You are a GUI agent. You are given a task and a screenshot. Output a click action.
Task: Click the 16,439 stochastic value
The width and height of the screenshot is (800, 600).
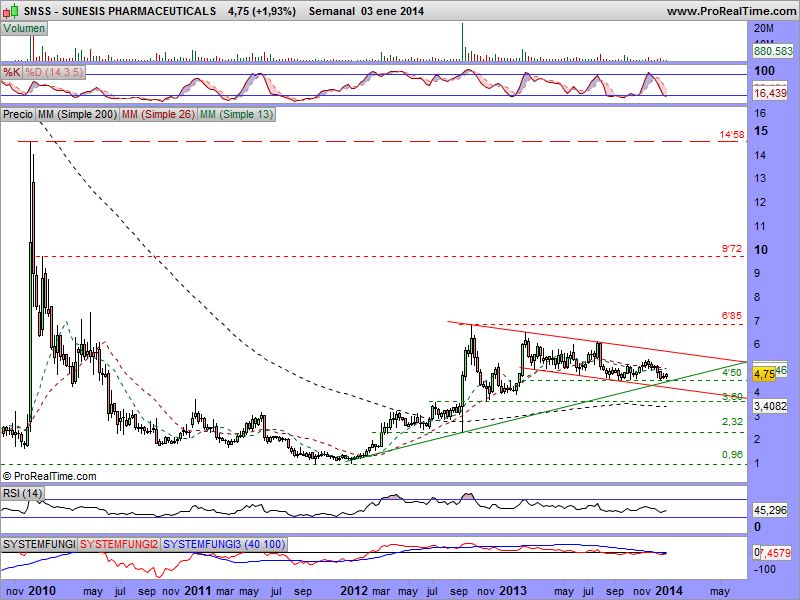tap(770, 93)
